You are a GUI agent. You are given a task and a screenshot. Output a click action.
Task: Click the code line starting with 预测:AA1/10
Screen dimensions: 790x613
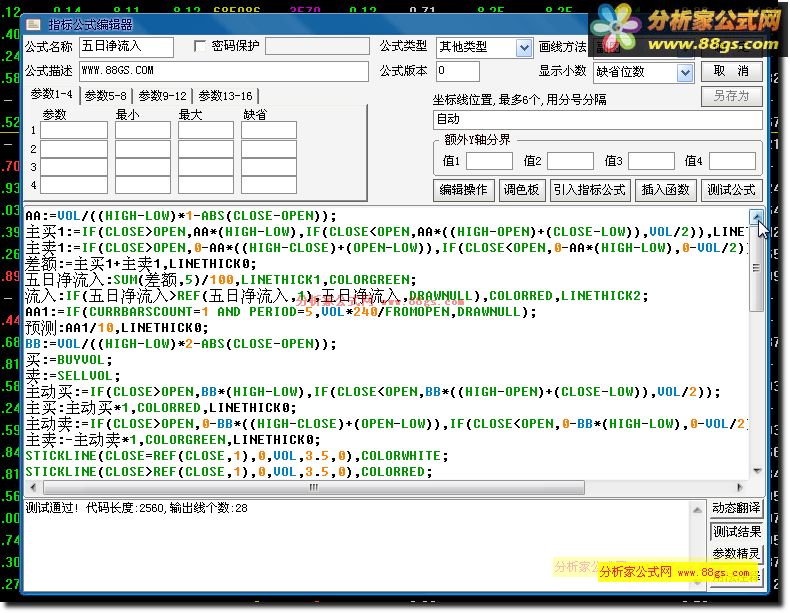pyautogui.click(x=116, y=328)
